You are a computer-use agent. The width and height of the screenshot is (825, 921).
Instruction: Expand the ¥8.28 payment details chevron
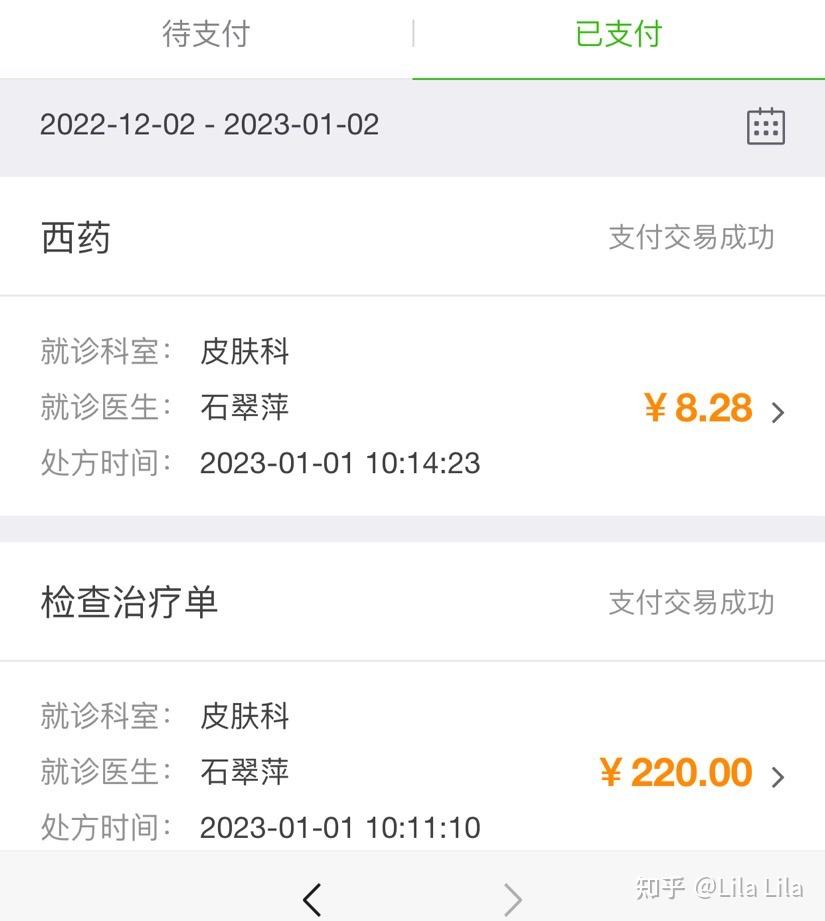[x=778, y=412]
